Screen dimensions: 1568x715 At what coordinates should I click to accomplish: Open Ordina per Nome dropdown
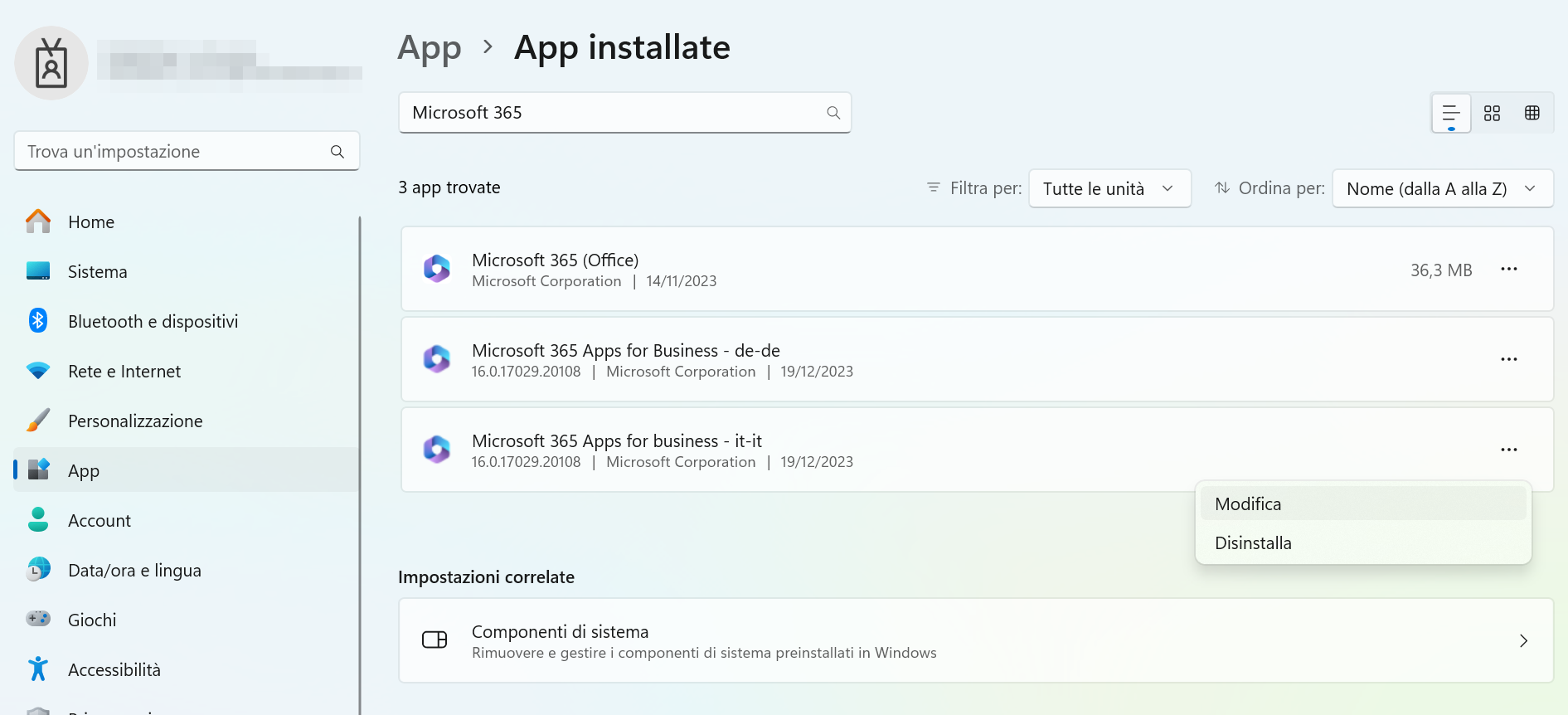click(1443, 188)
